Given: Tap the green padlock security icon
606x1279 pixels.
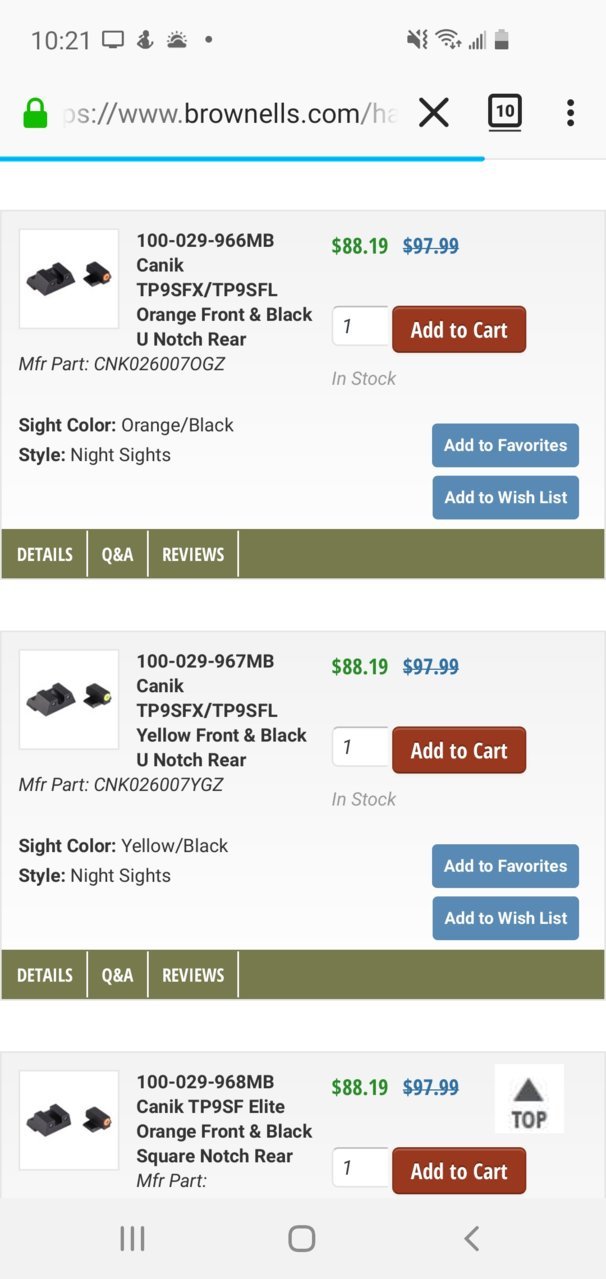Looking at the screenshot, I should [35, 113].
